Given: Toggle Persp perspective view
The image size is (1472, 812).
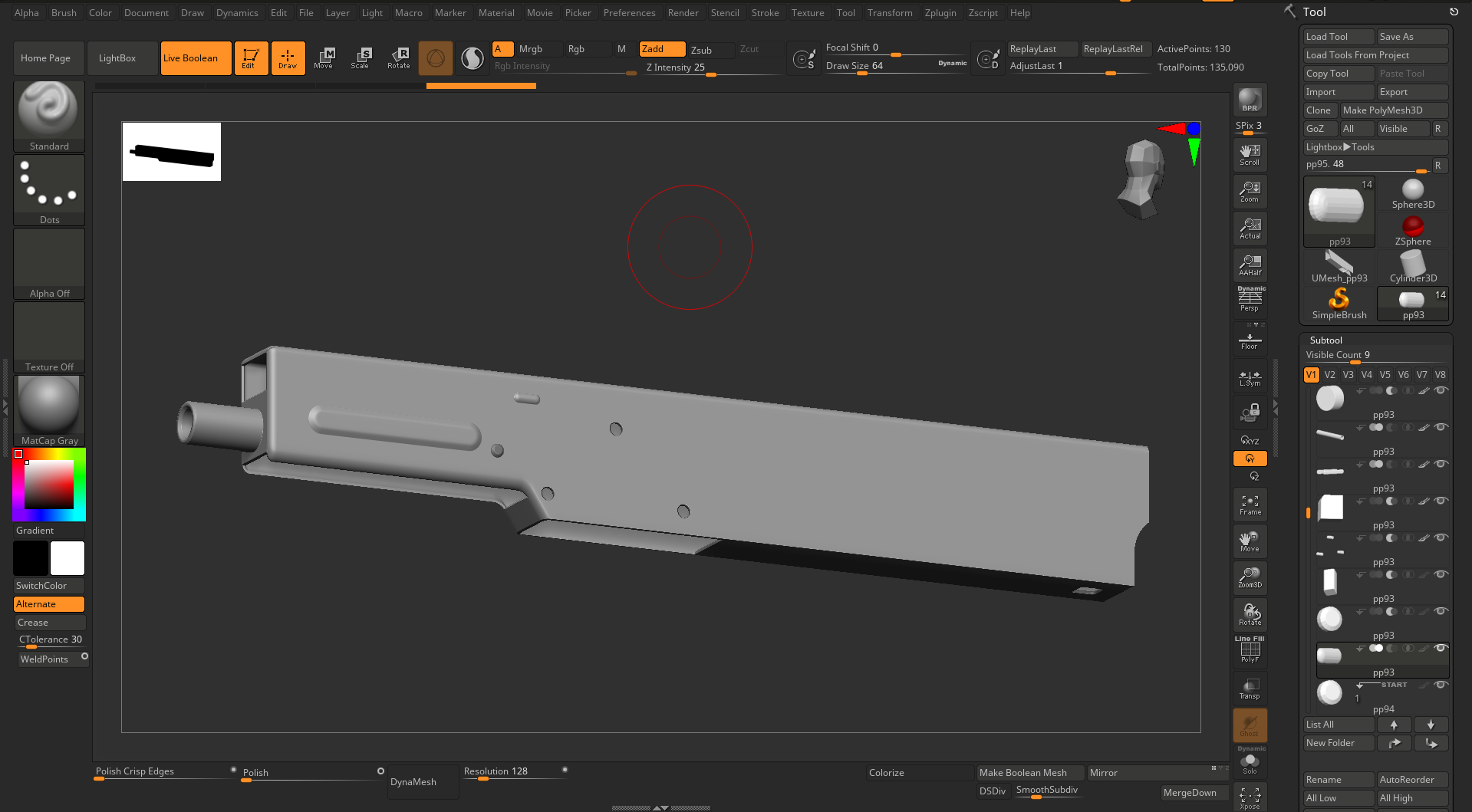Looking at the screenshot, I should pos(1250,300).
